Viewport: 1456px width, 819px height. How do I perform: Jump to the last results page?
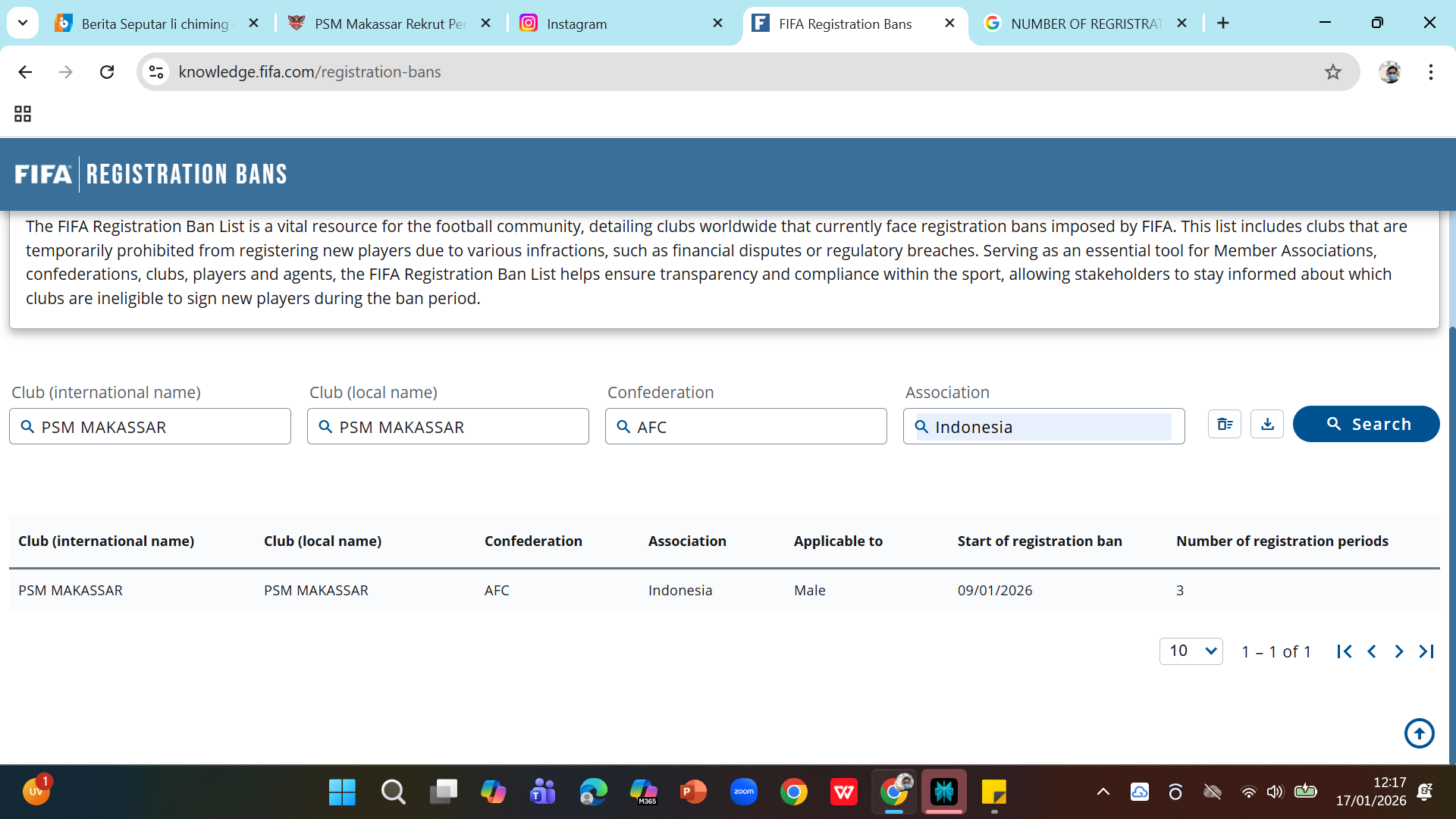tap(1426, 651)
